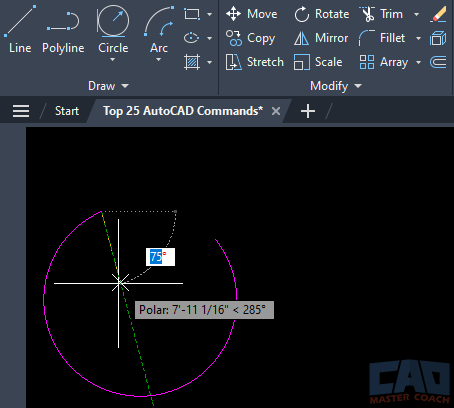
Task: Open the Arc tool dropdown
Action: click(159, 60)
